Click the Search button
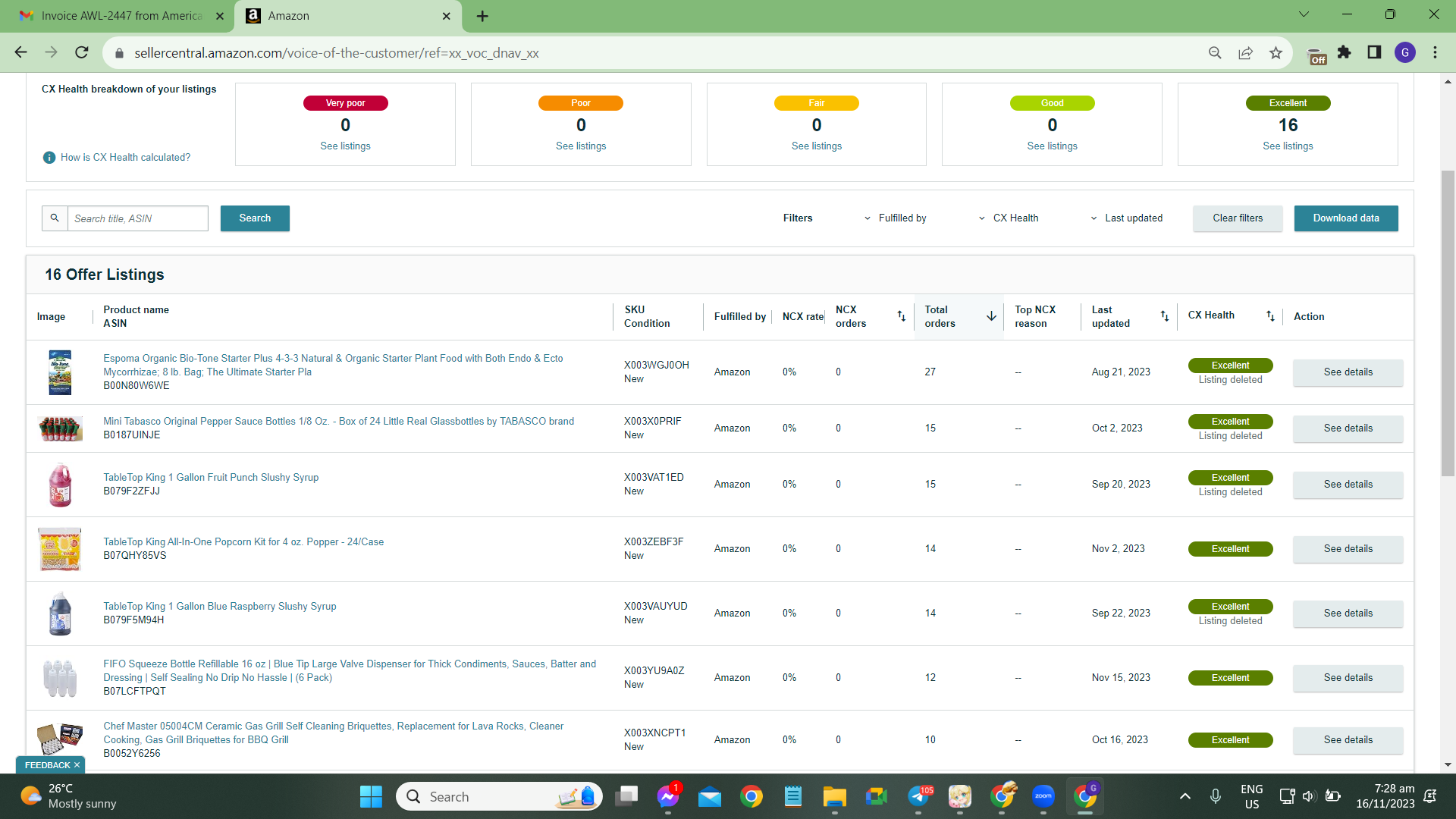Viewport: 1456px width, 819px height. click(x=255, y=218)
